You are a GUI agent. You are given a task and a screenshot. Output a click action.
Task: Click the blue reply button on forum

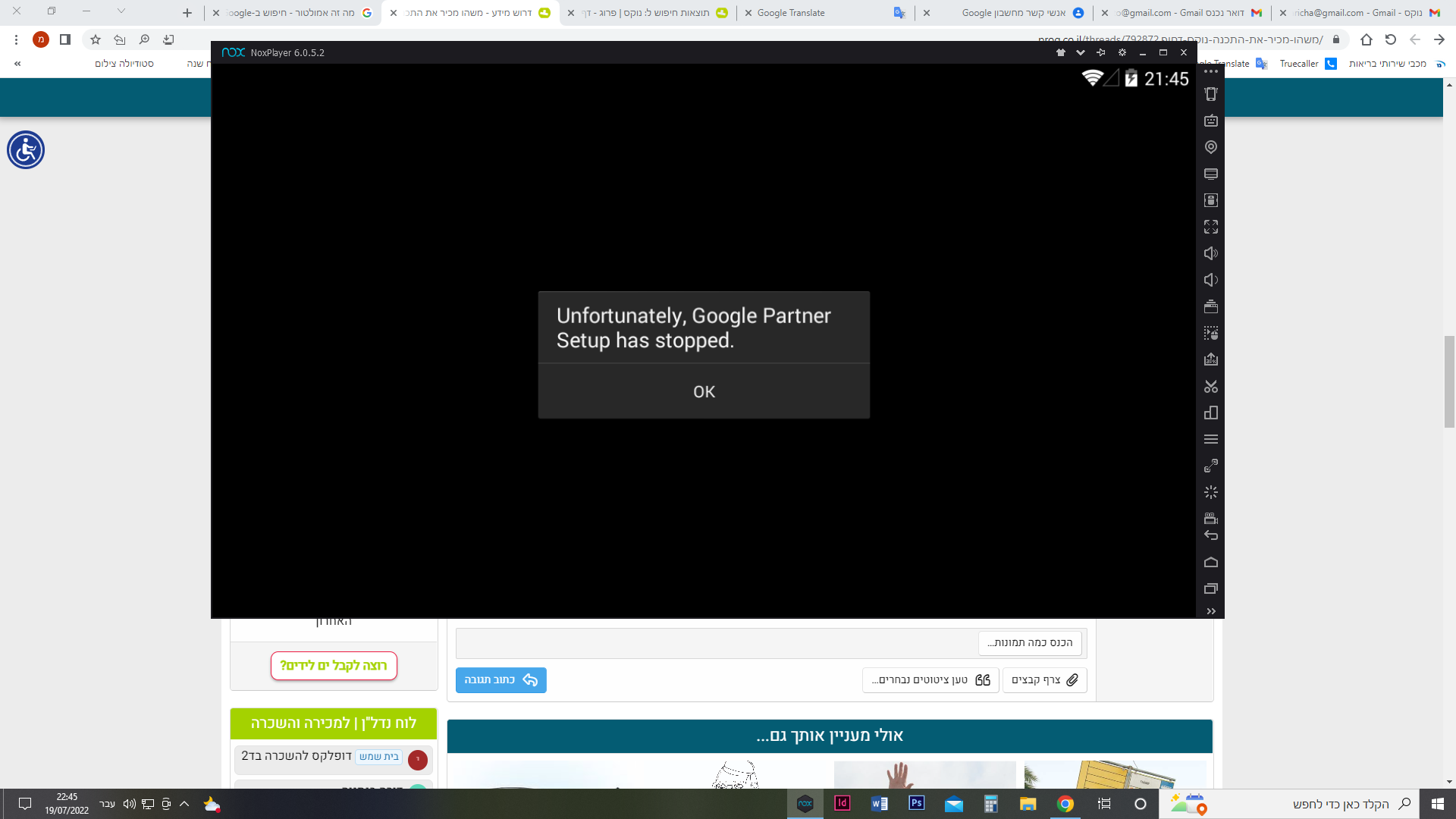[500, 680]
